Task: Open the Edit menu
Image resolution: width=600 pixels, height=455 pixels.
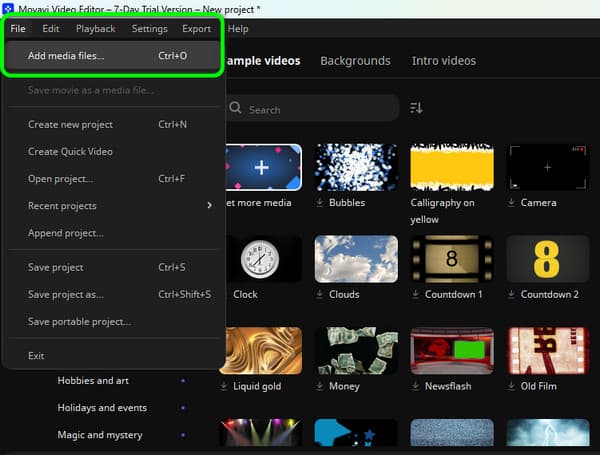Action: pyautogui.click(x=51, y=29)
